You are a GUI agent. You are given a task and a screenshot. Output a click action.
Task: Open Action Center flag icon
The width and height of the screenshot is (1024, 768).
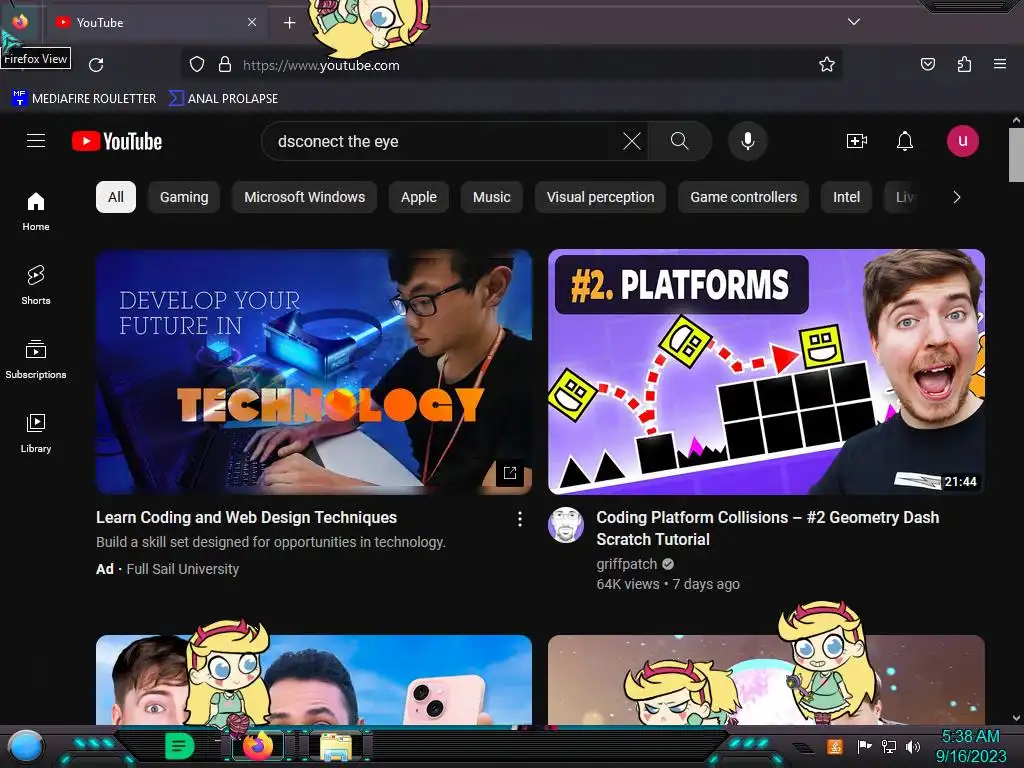click(x=864, y=746)
